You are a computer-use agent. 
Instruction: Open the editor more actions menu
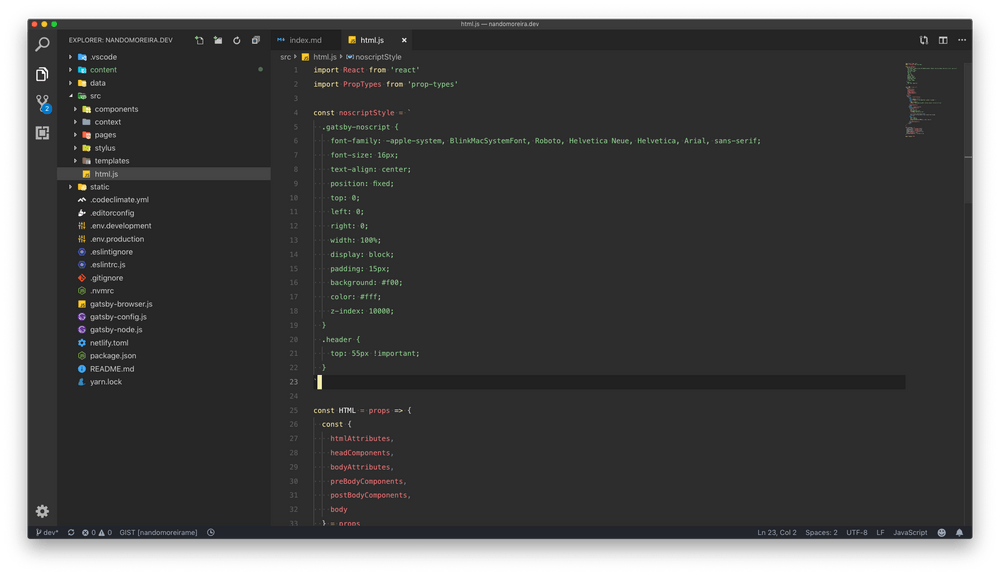tap(962, 40)
